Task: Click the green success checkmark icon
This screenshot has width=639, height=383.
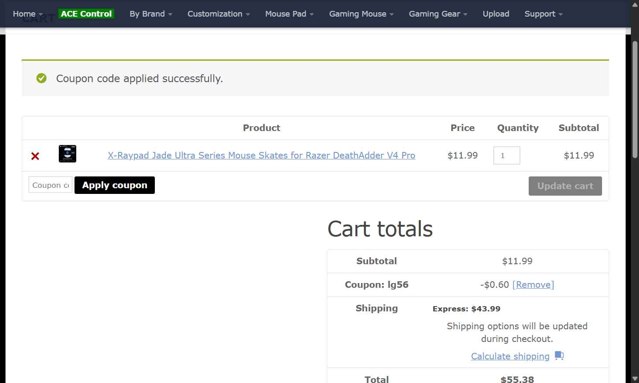Action: click(41, 78)
